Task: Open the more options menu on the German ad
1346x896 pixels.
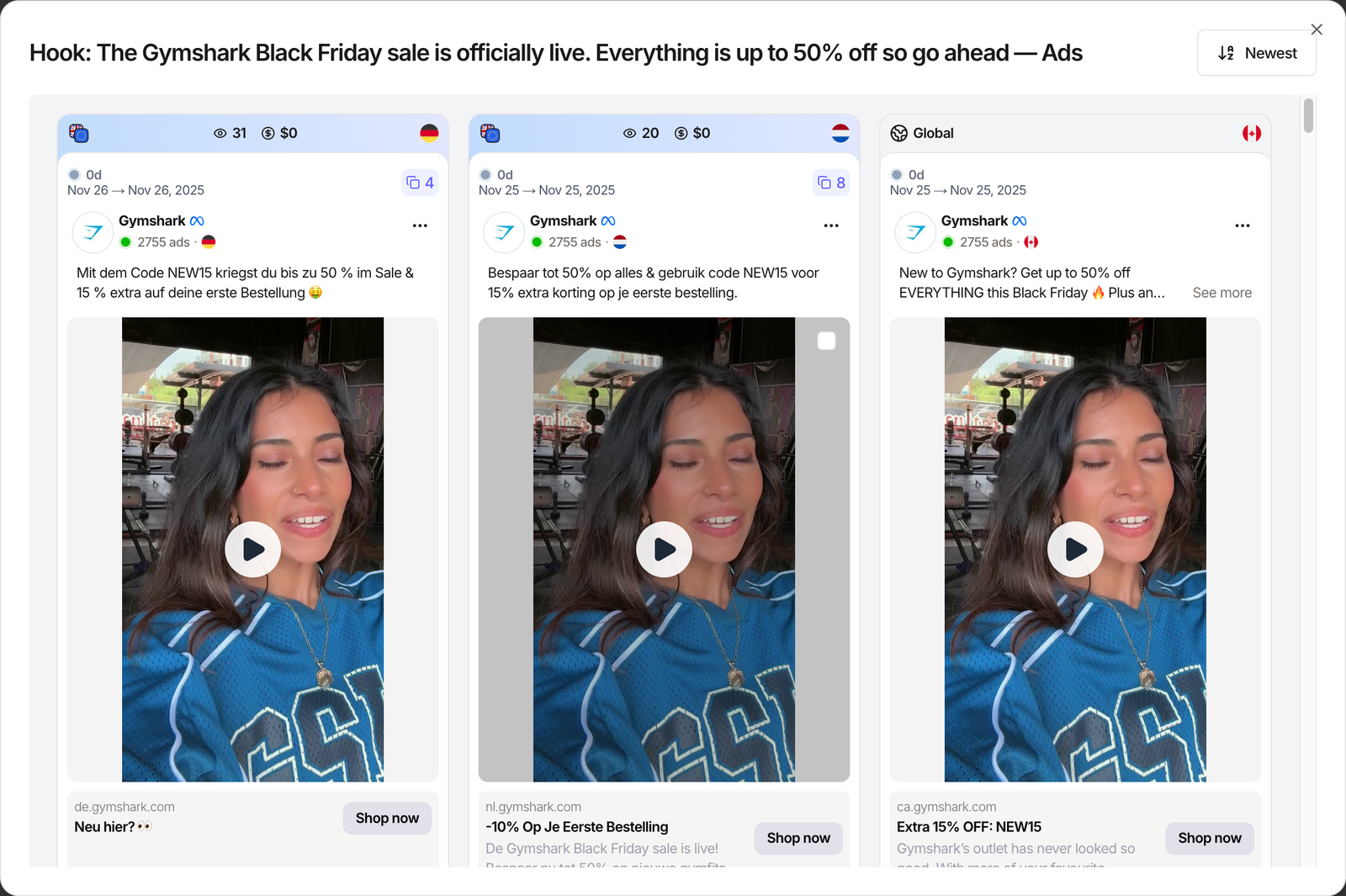Action: pos(420,225)
